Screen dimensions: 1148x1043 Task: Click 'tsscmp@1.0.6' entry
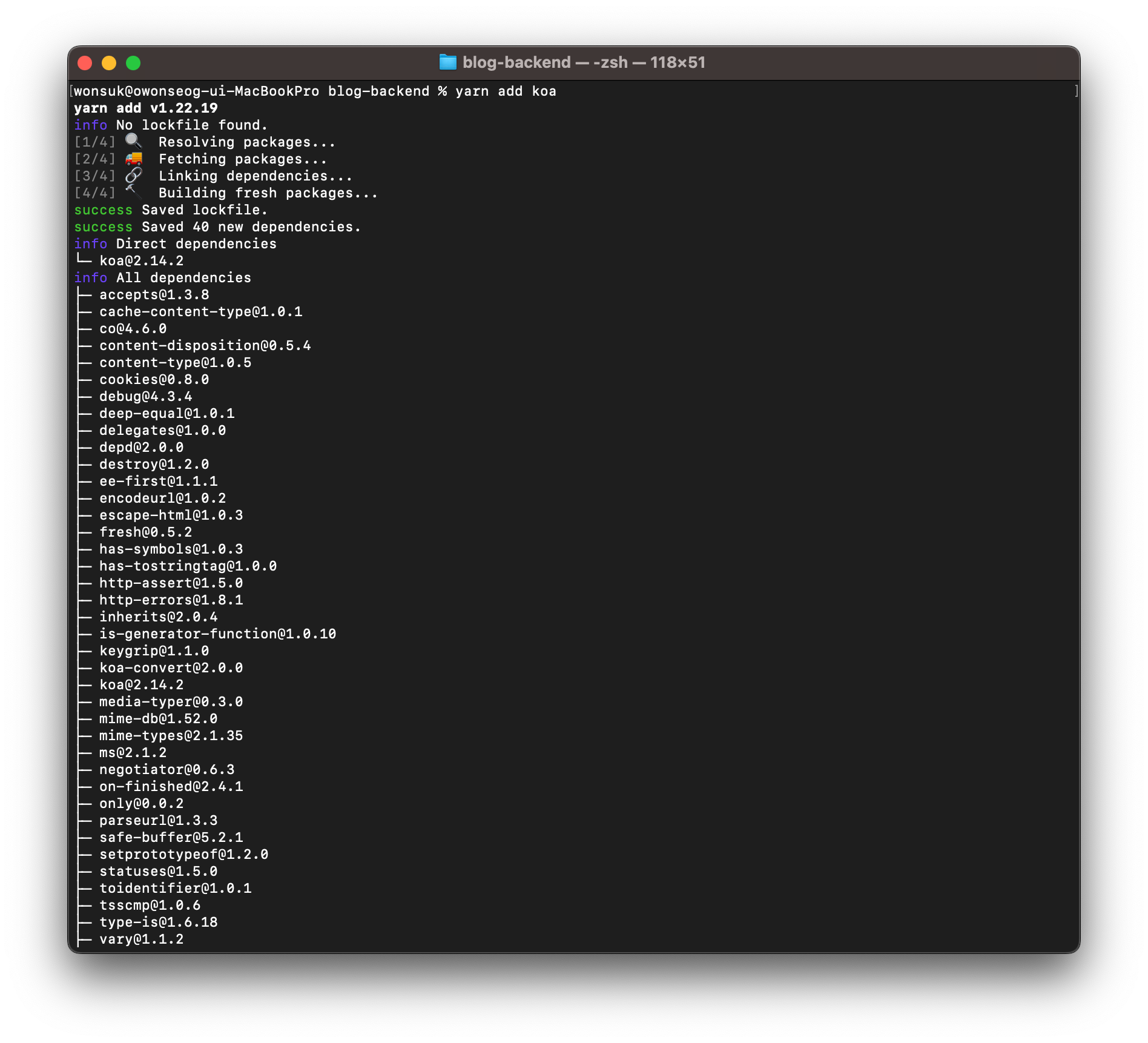click(150, 906)
